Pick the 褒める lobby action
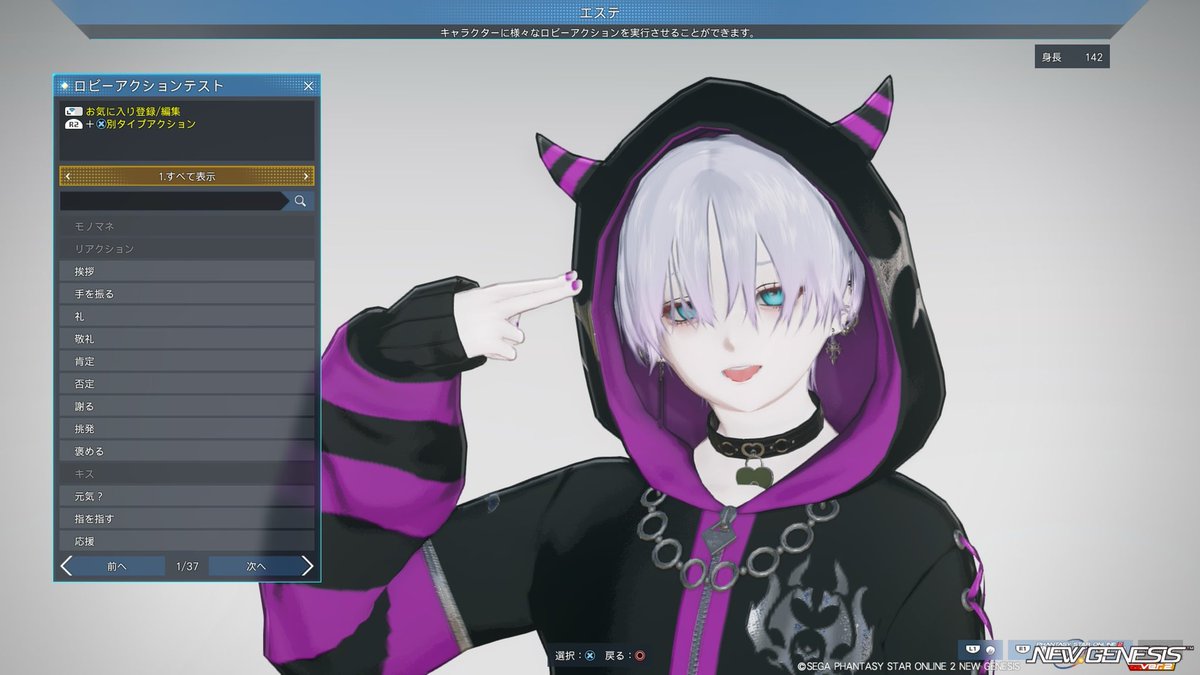Image resolution: width=1200 pixels, height=675 pixels. 187,452
